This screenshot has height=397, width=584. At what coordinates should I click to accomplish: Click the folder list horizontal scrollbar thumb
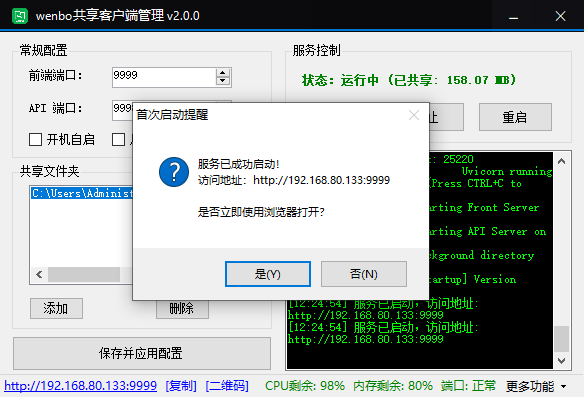point(84,275)
